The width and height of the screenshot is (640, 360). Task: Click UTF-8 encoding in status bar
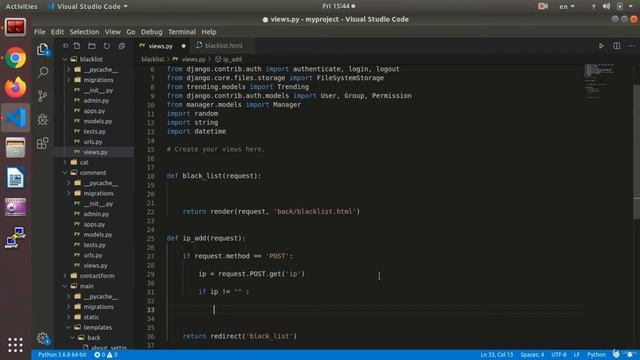pyautogui.click(x=559, y=355)
